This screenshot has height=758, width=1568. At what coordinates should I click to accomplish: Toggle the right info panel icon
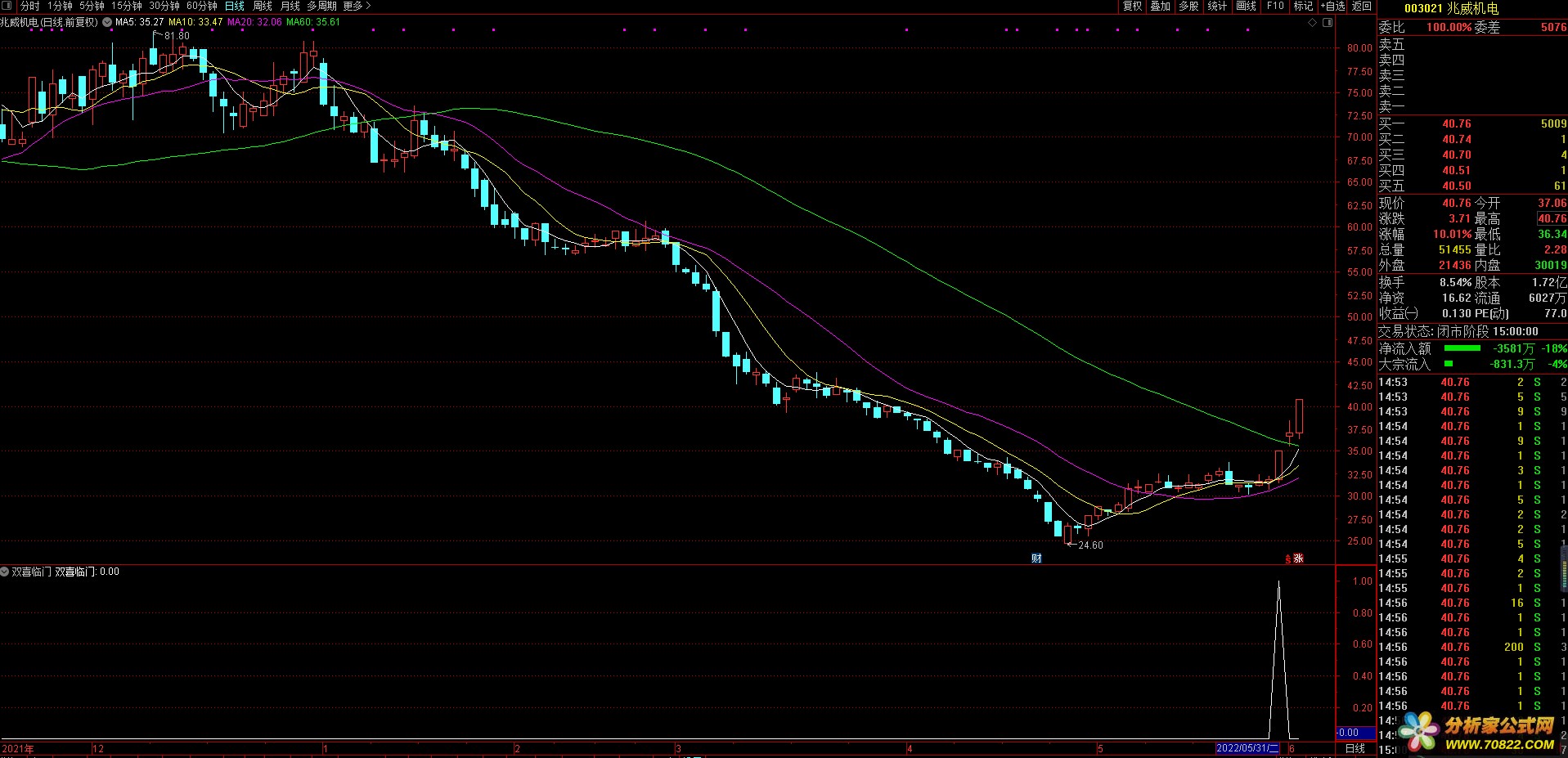coord(1328,23)
